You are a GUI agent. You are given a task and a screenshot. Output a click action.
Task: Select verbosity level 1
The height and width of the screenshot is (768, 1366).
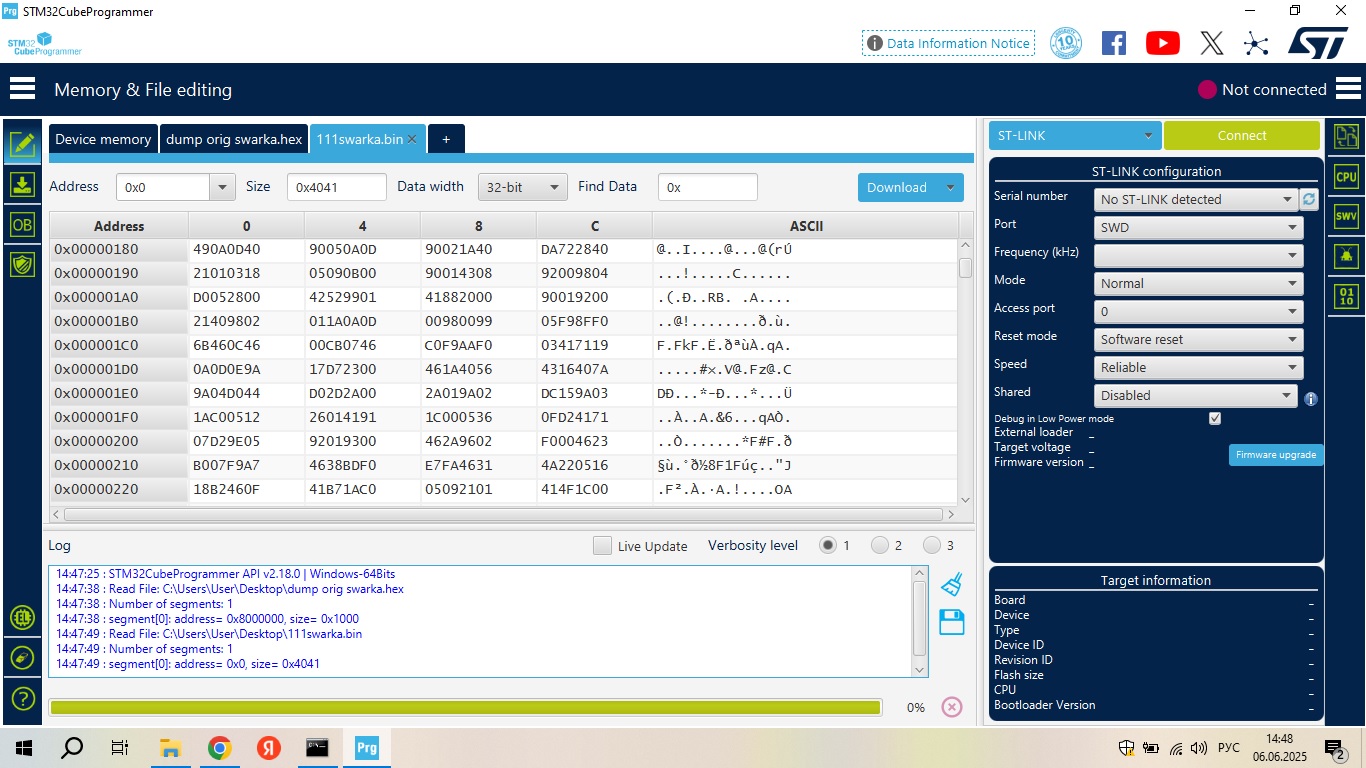pyautogui.click(x=827, y=545)
